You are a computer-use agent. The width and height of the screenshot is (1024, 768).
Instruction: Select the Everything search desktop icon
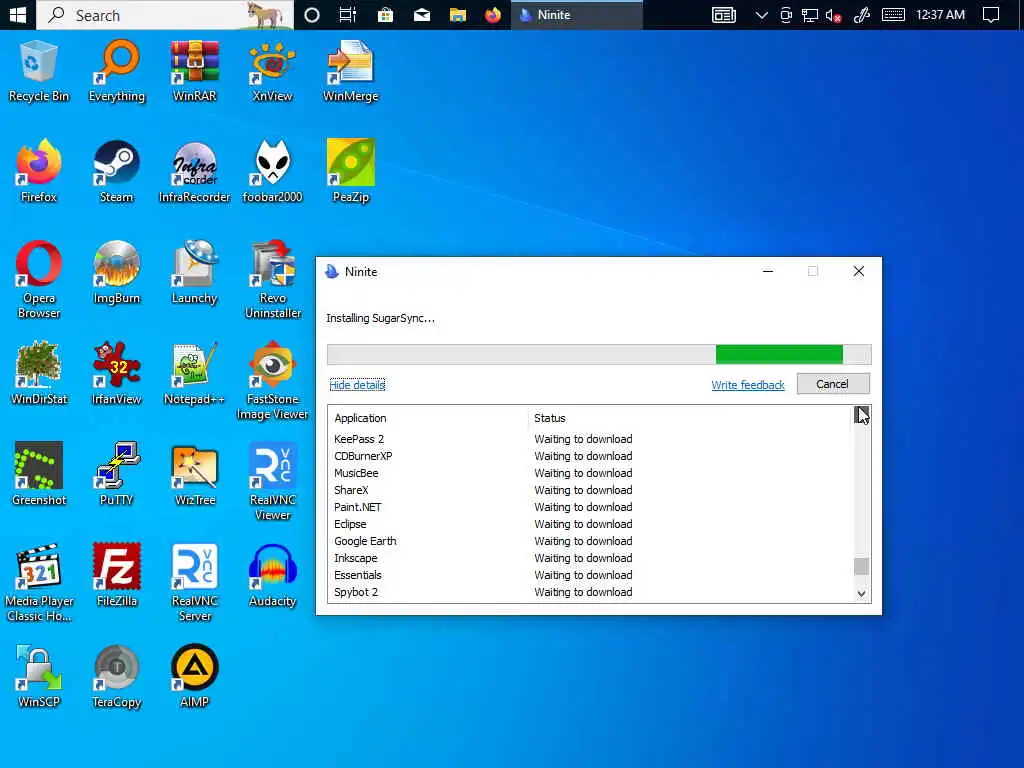click(116, 72)
